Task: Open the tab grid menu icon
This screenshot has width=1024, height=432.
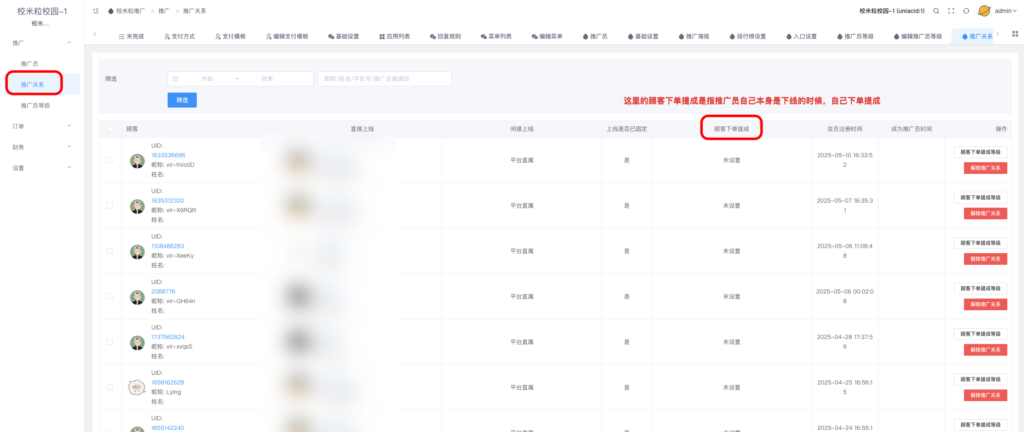Action: pyautogui.click(x=1015, y=35)
